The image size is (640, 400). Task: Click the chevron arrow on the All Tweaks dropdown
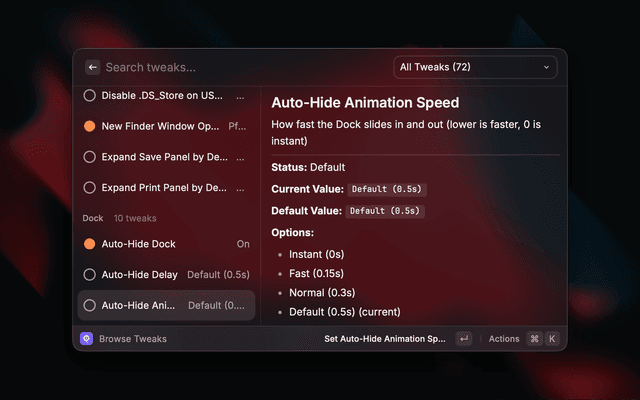546,67
